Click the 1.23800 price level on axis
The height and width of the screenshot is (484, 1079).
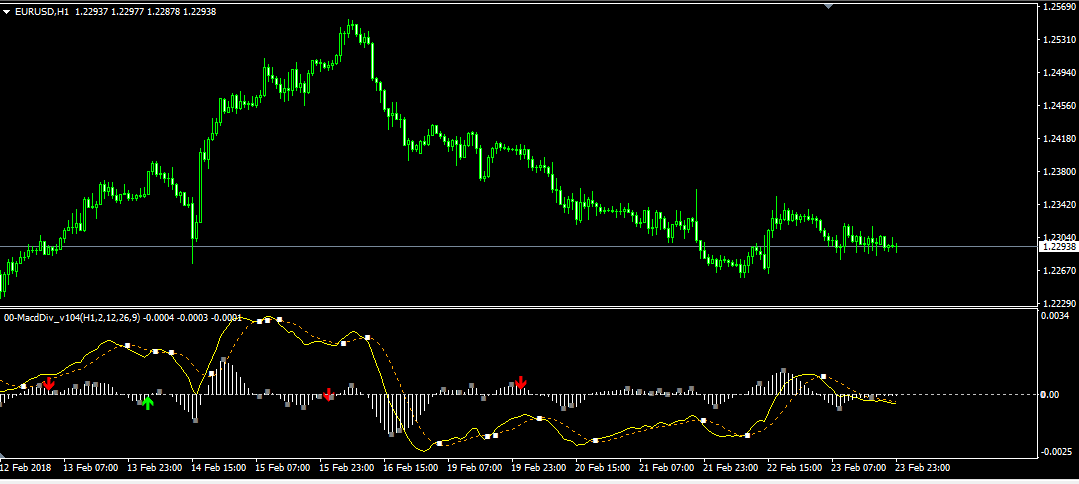click(1058, 172)
